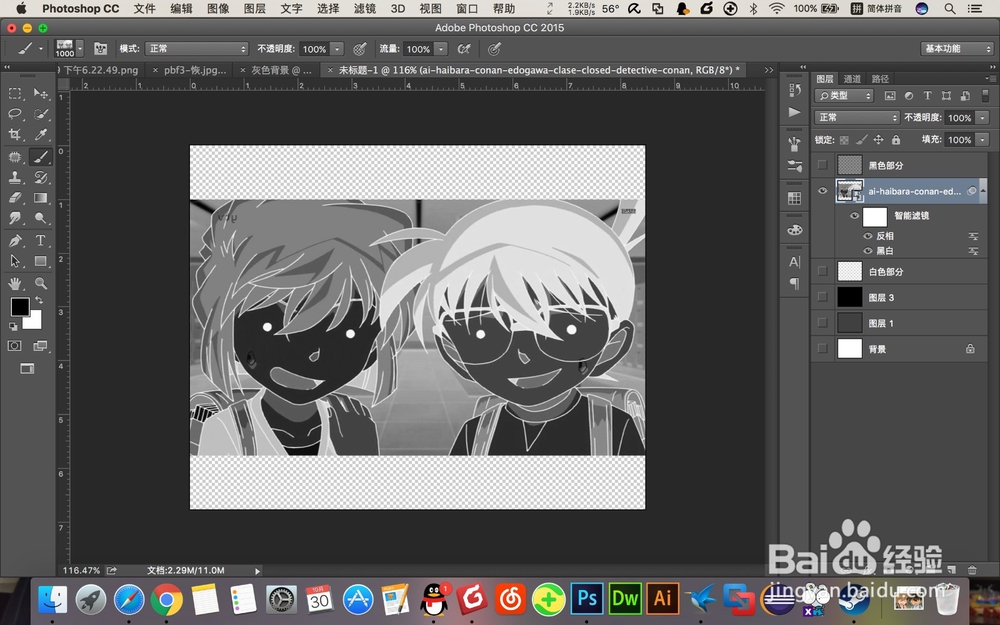The image size is (1000, 625).
Task: Select the Eraser tool
Action: coord(15,198)
